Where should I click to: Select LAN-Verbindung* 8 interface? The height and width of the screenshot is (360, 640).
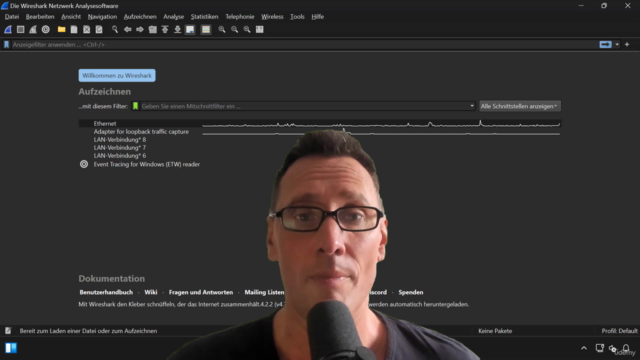(x=120, y=140)
